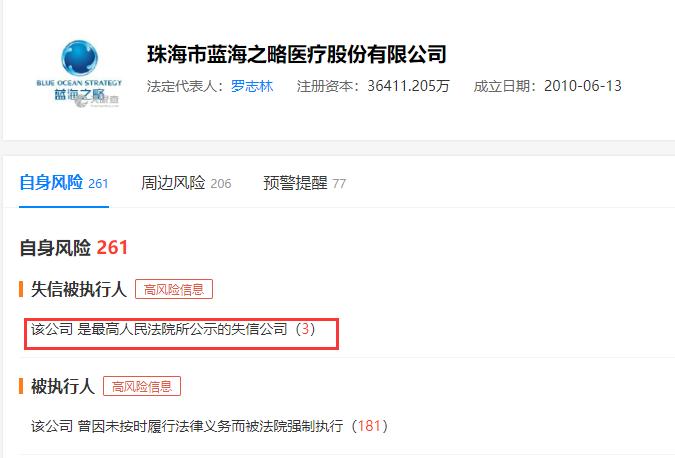The height and width of the screenshot is (458, 675).
Task: Click the 被执行人 section heading
Action: point(63,386)
